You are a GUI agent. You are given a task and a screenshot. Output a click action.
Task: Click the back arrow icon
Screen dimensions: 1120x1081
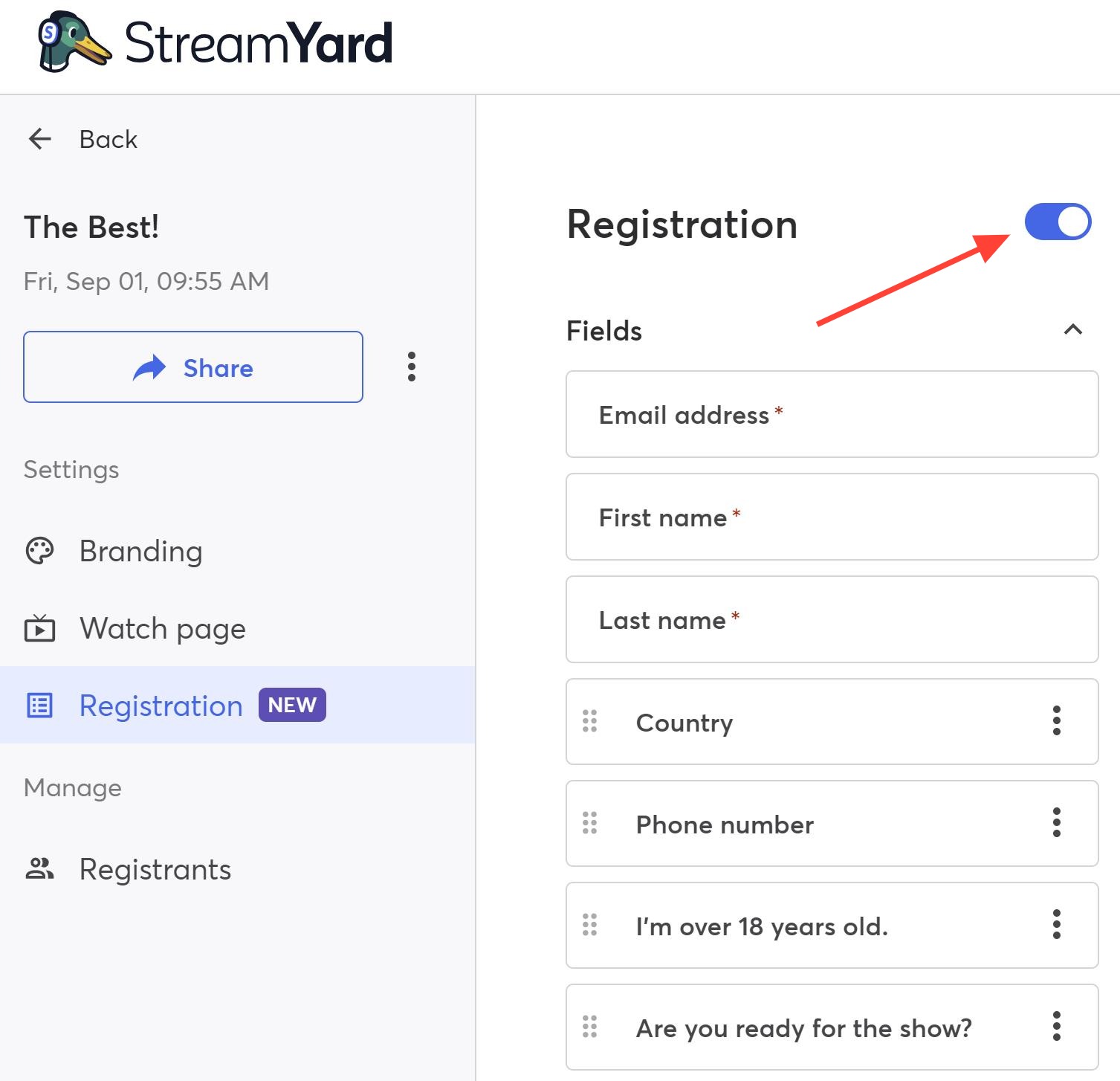(x=39, y=138)
